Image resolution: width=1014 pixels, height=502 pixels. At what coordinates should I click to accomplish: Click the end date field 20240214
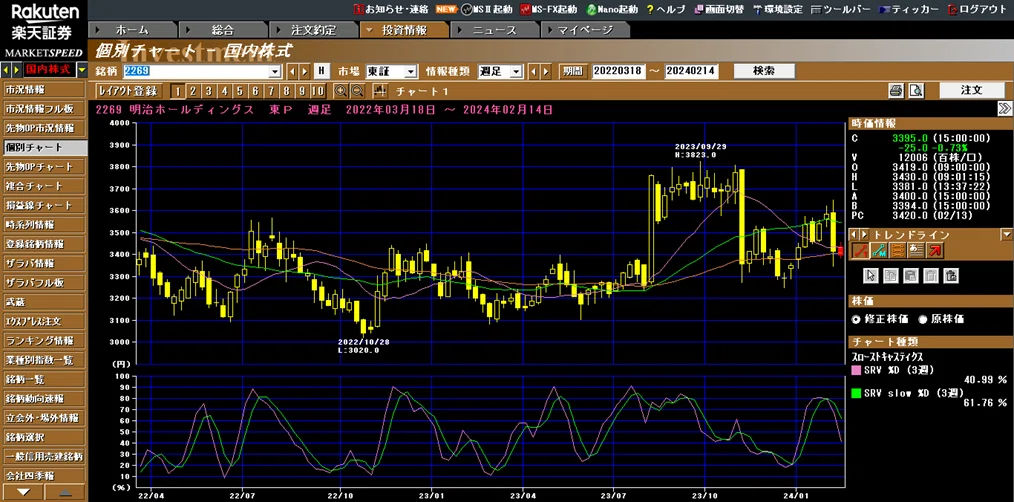tap(691, 71)
